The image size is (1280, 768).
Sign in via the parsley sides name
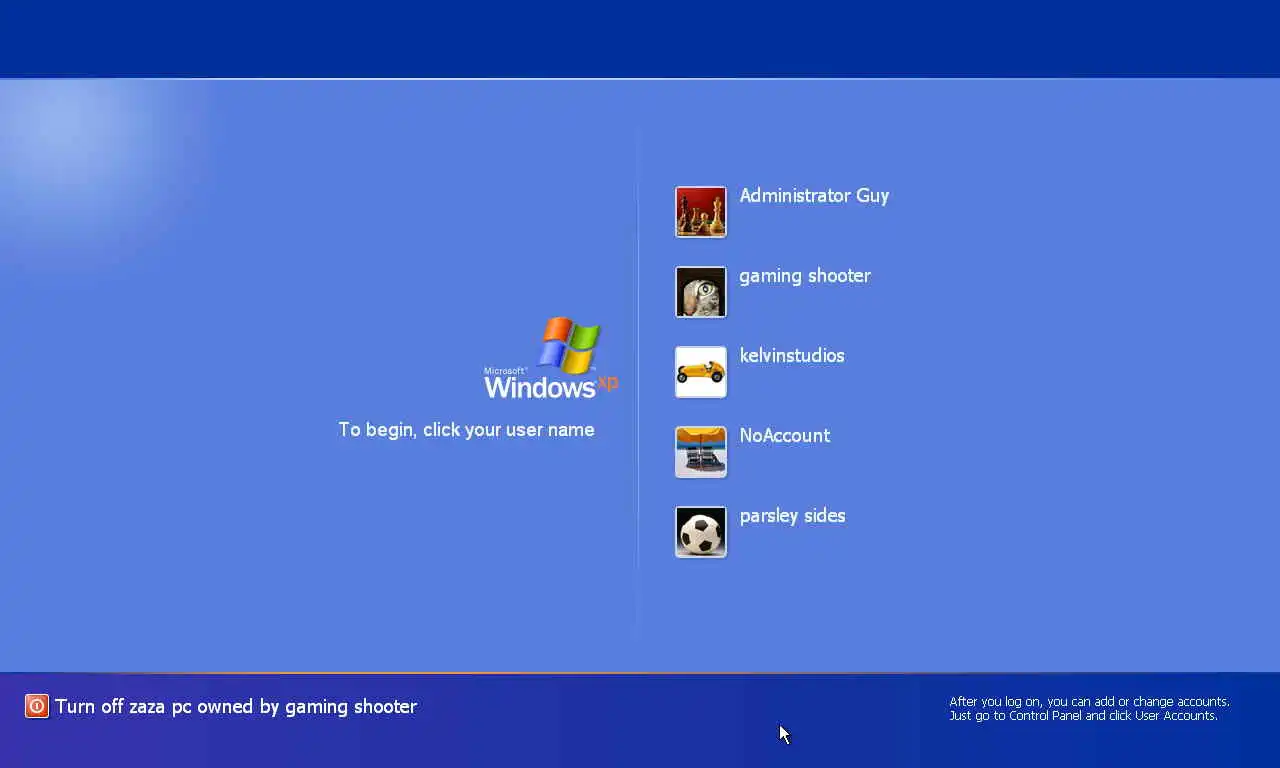[793, 516]
